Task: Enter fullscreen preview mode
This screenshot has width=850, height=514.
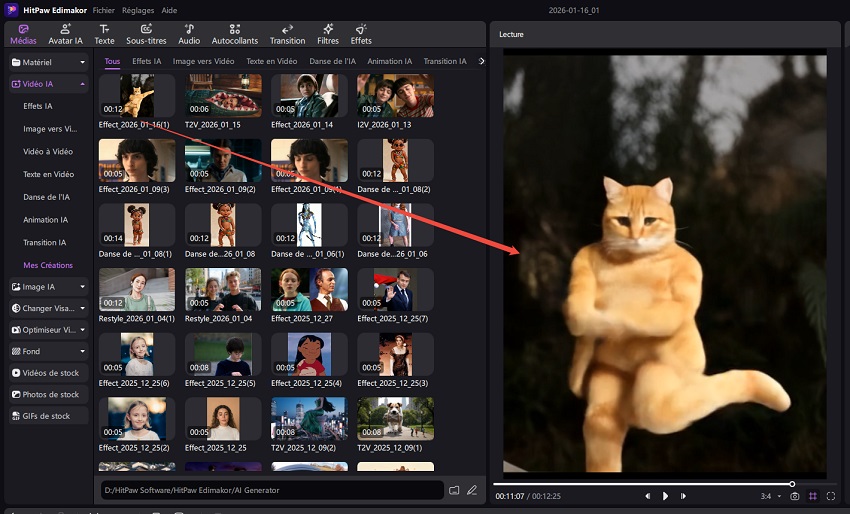Action: coord(830,496)
